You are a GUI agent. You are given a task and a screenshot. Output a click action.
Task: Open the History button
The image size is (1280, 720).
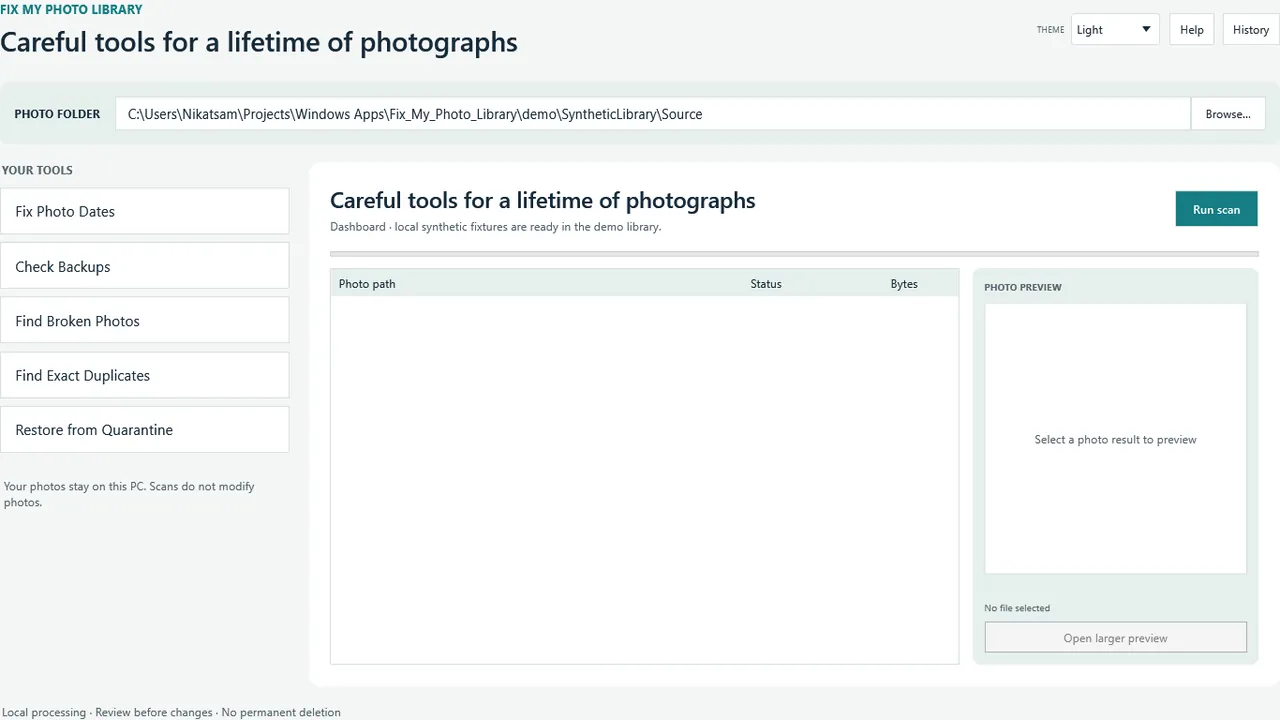(1250, 29)
